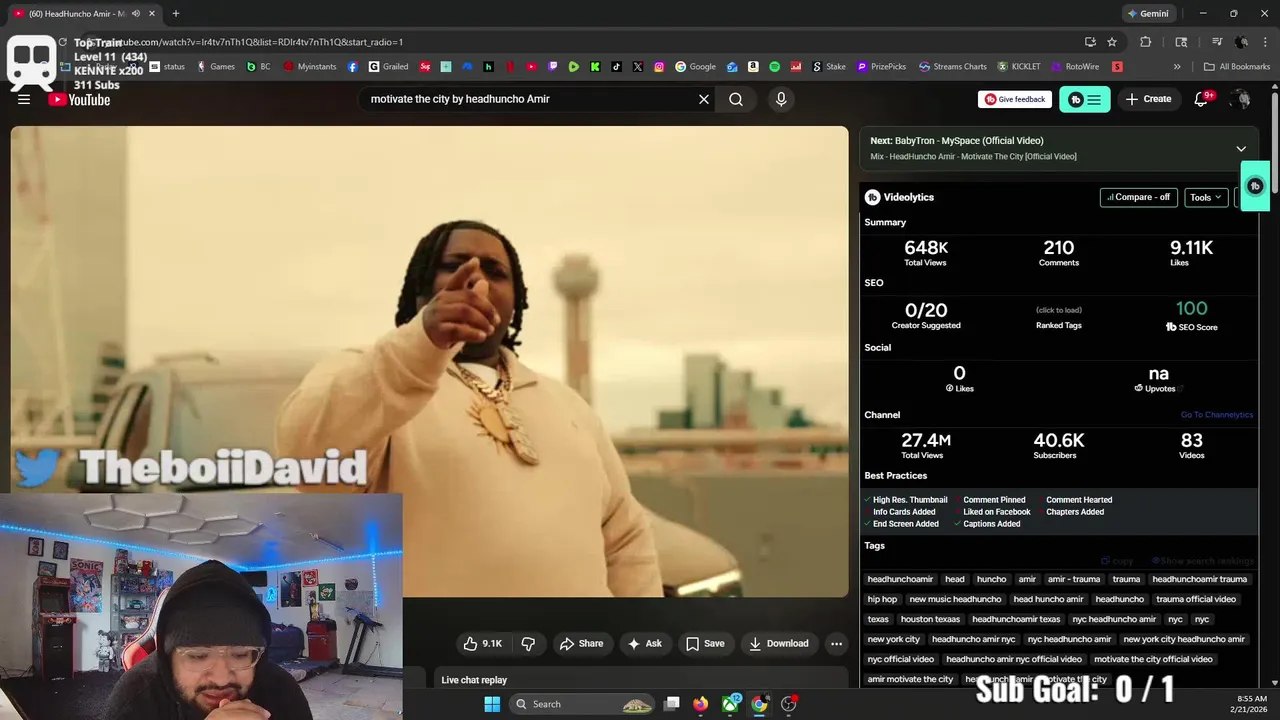Open the Xbox app in taskbar
Image resolution: width=1280 pixels, height=720 pixels.
pos(730,704)
